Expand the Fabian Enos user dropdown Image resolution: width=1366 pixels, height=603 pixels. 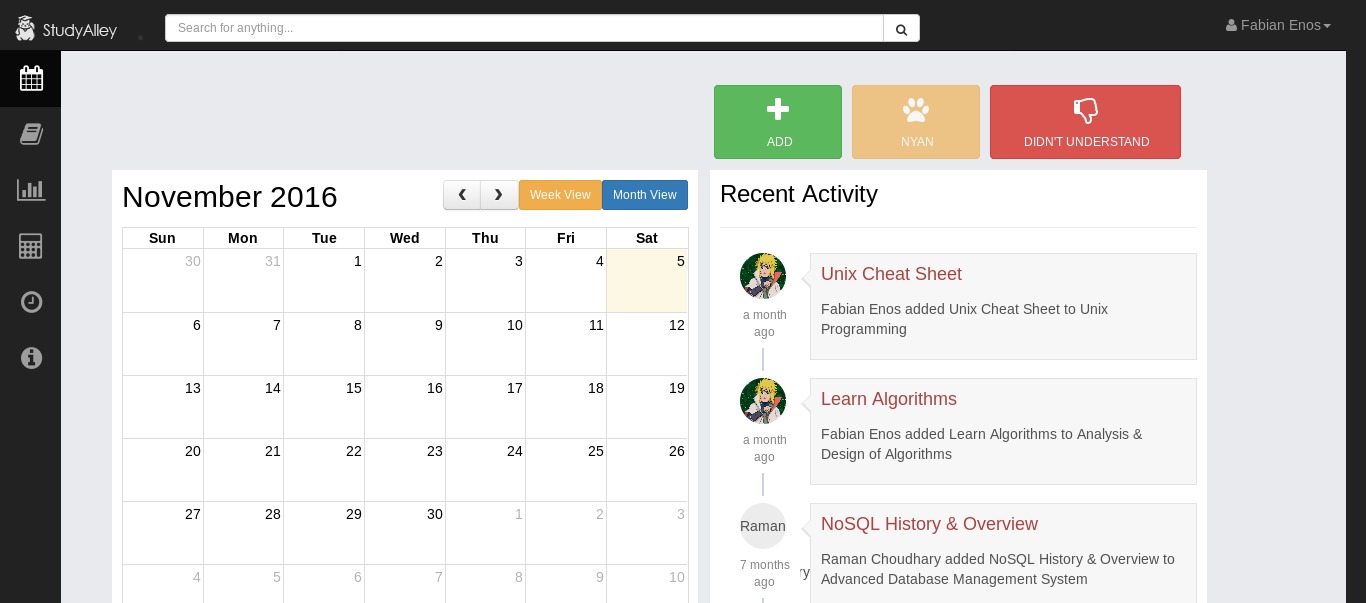pos(1278,26)
